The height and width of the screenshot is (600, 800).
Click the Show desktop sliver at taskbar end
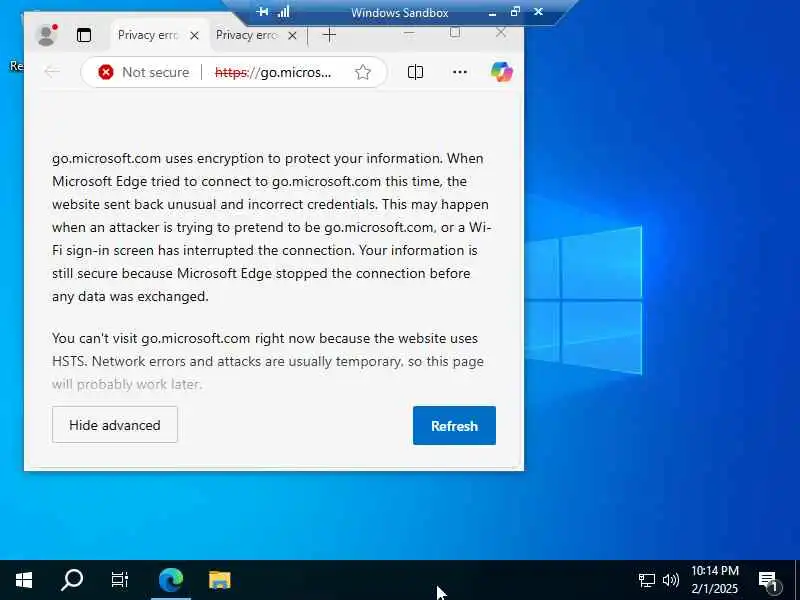tap(797, 580)
